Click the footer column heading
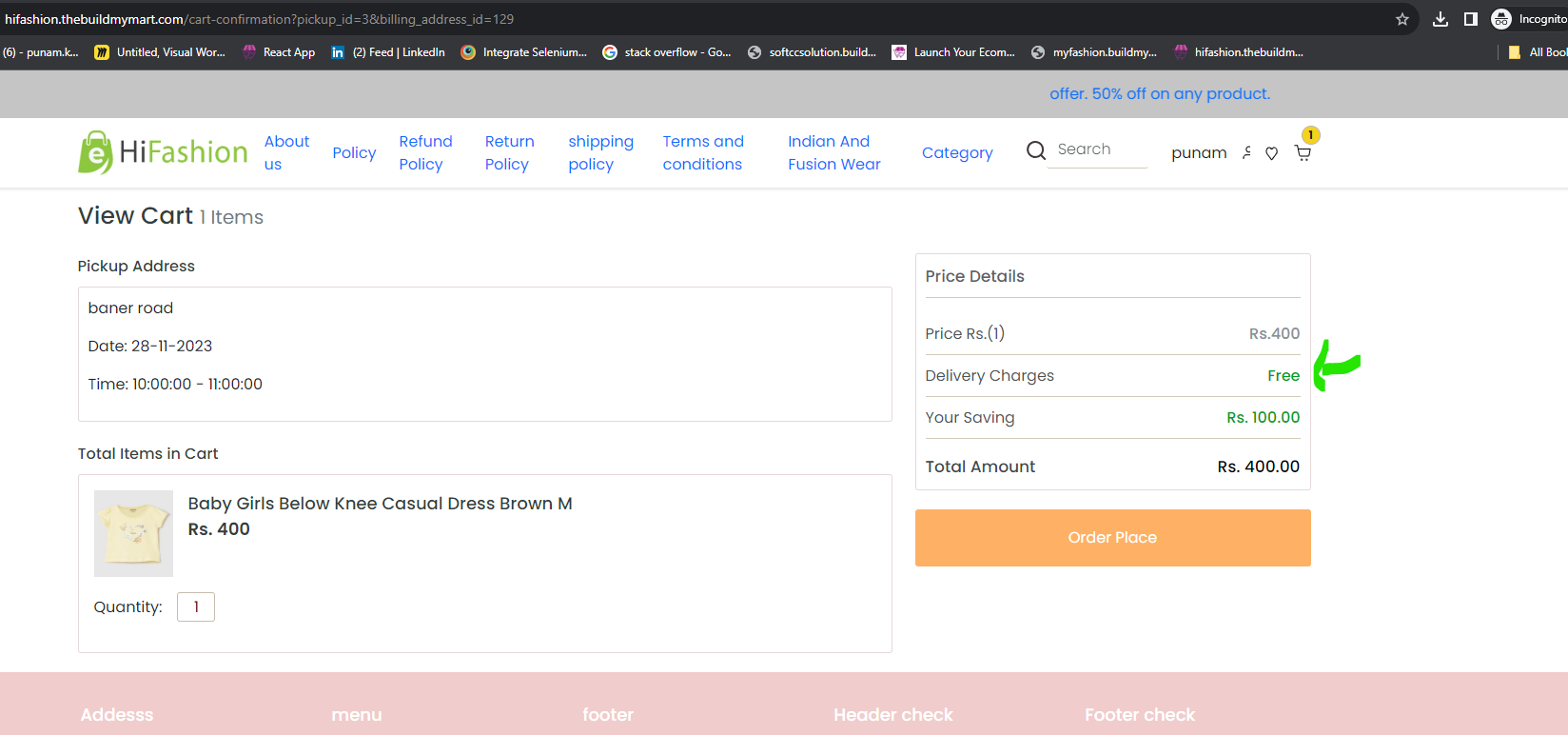The height and width of the screenshot is (735, 1568). click(x=608, y=715)
